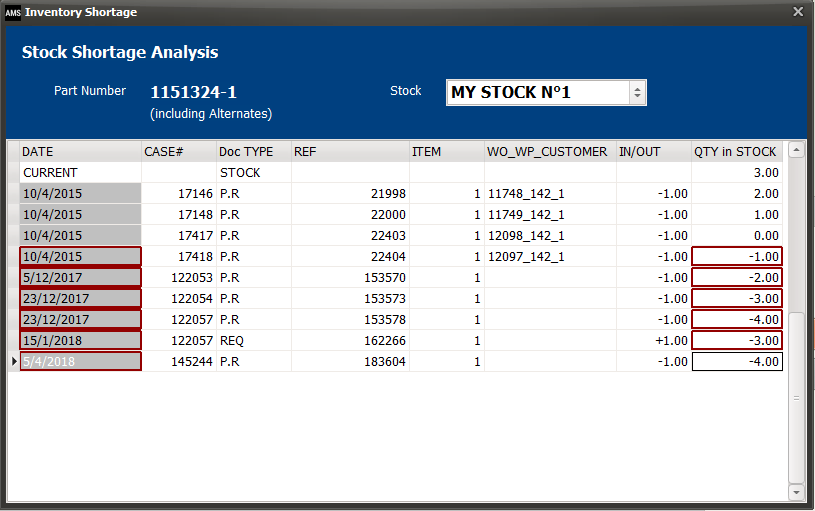Select IN/OUT value +1.00
The height and width of the screenshot is (511, 815).
[x=654, y=340]
